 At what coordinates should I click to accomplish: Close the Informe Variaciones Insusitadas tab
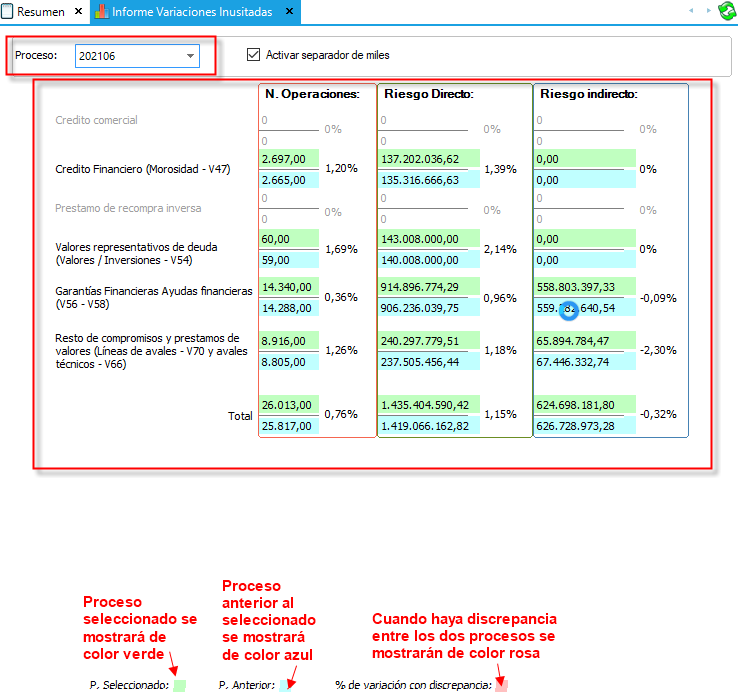coord(289,11)
